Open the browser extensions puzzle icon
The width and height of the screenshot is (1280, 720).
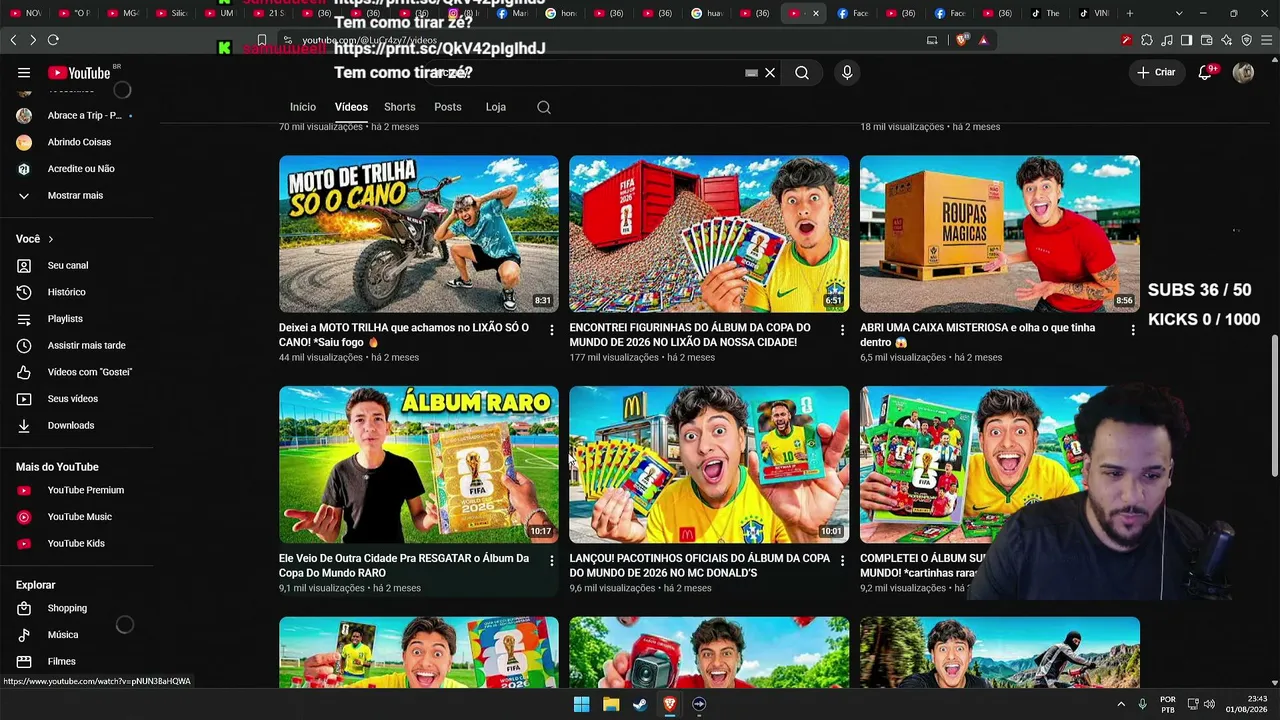click(1147, 40)
